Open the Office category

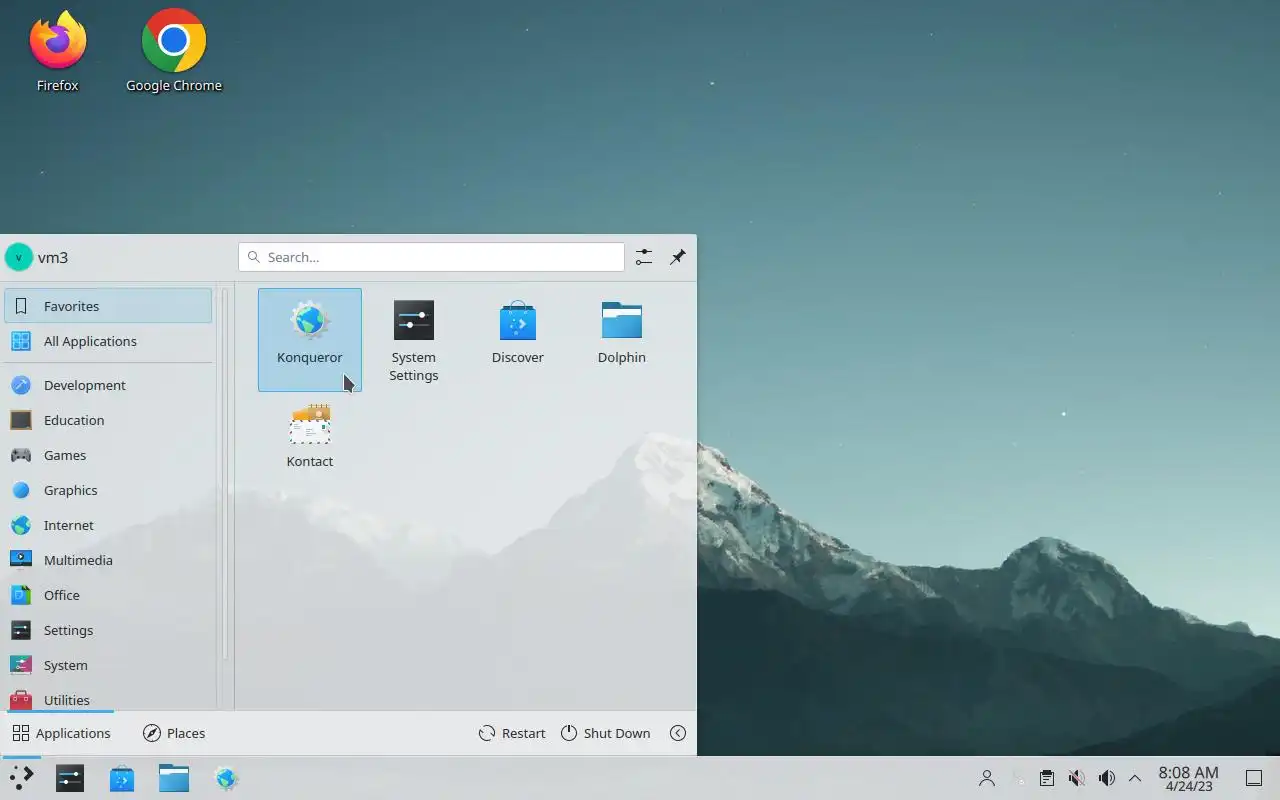pyautogui.click(x=108, y=595)
